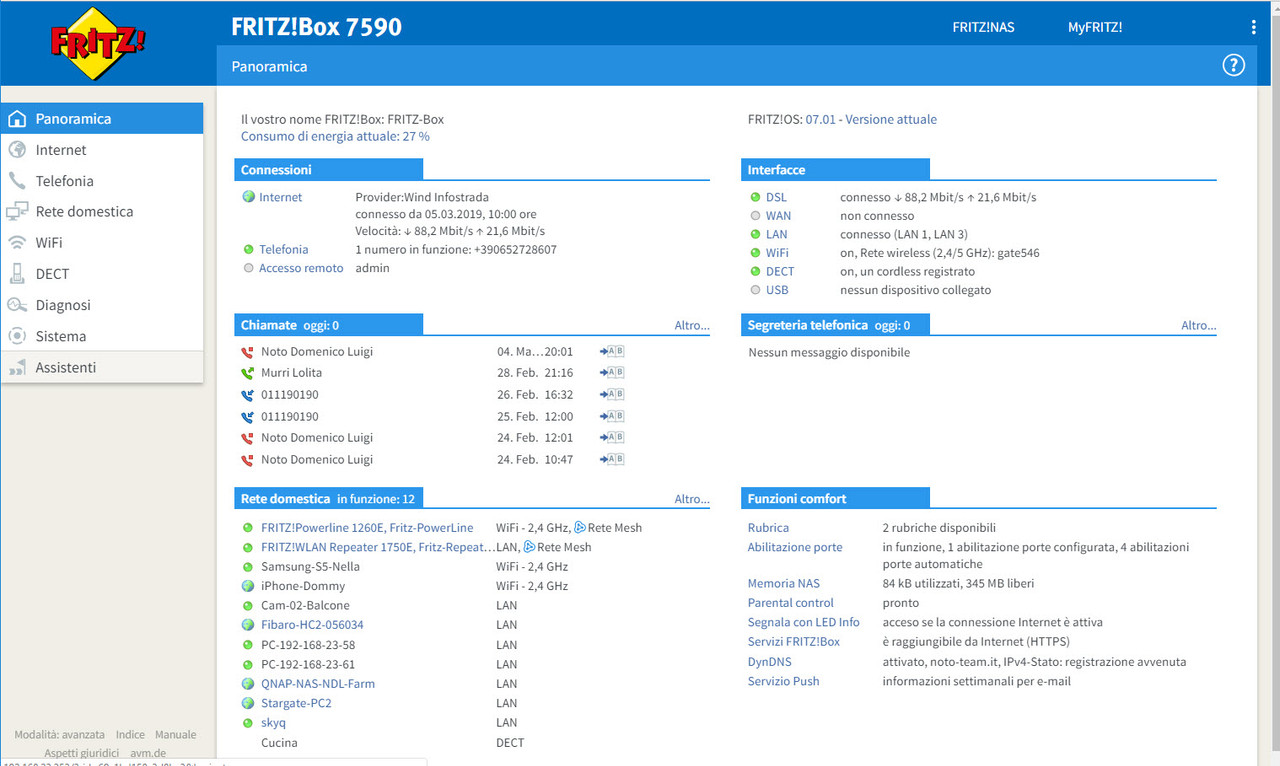Click the Mesh icon beside FRITZ!WLAN Repeater
Screen dimensions: 1280x766
(x=529, y=547)
